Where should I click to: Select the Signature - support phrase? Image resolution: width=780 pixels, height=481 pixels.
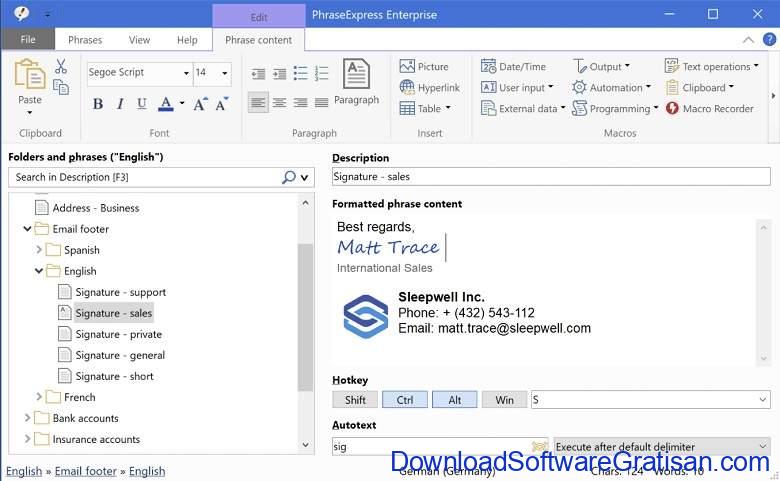(x=112, y=292)
